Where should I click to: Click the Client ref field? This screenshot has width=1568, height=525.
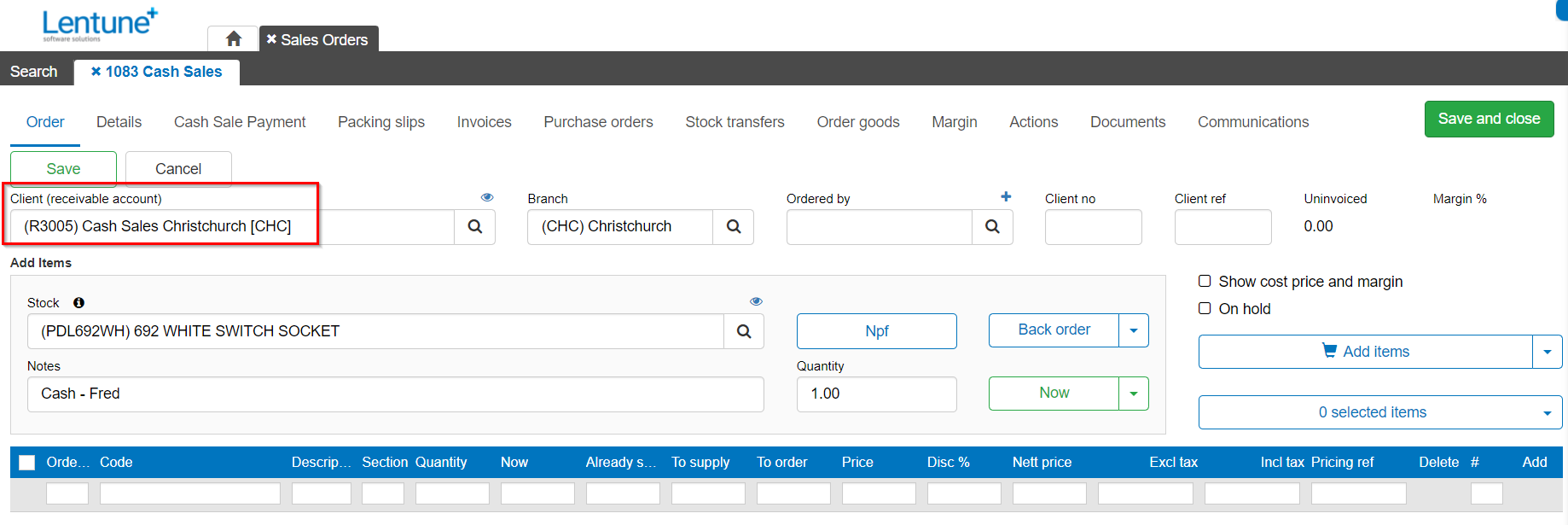(x=1222, y=227)
